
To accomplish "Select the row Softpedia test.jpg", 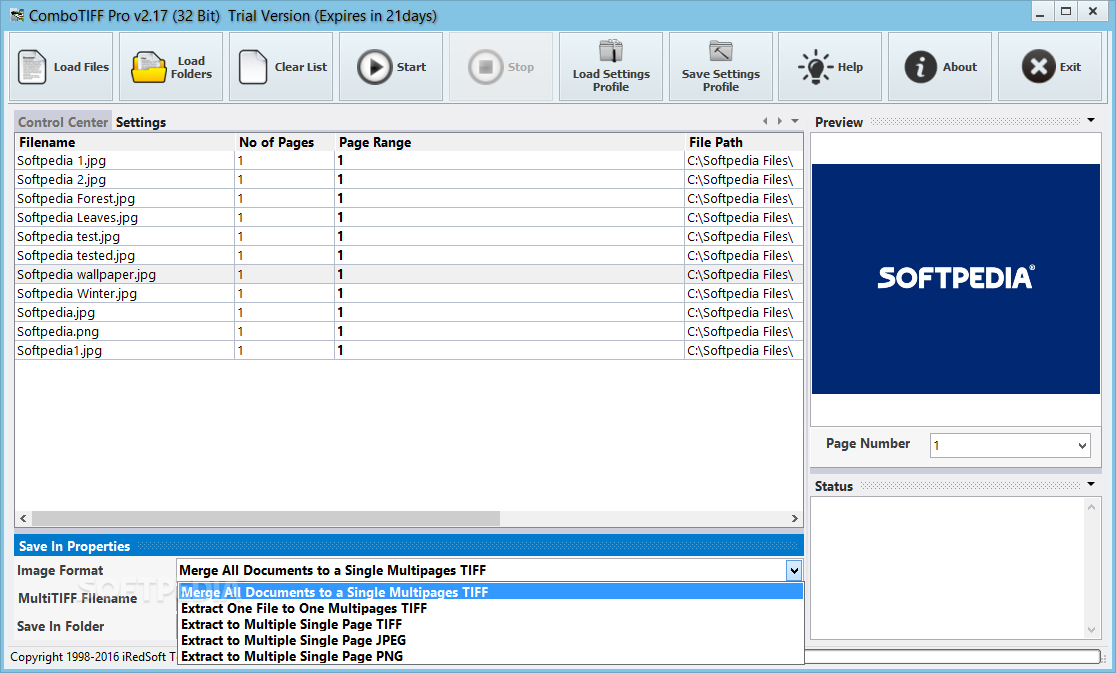I will point(409,236).
